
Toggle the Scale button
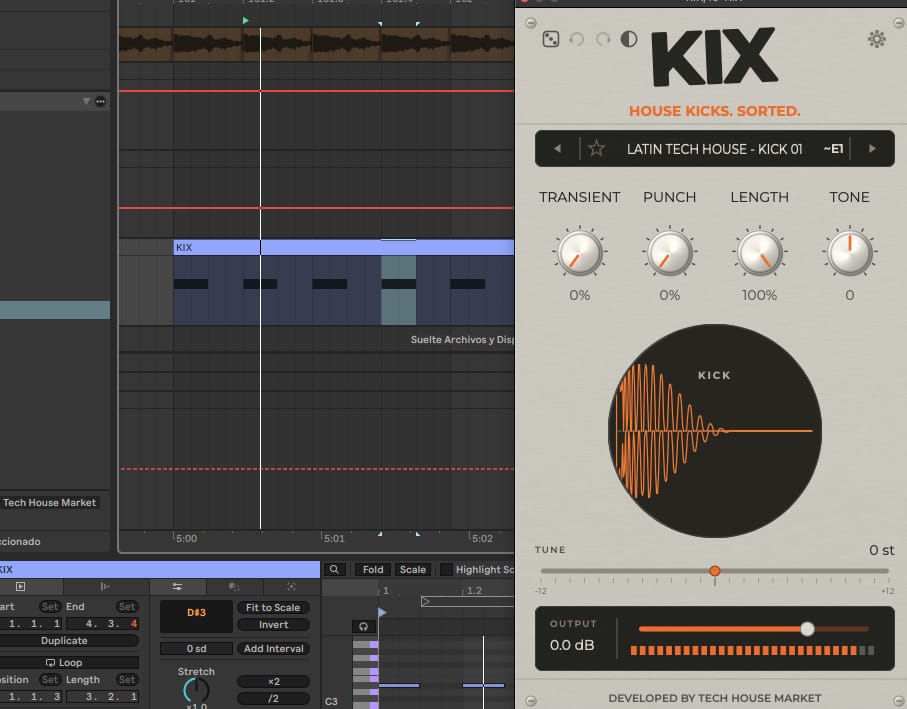click(x=413, y=570)
